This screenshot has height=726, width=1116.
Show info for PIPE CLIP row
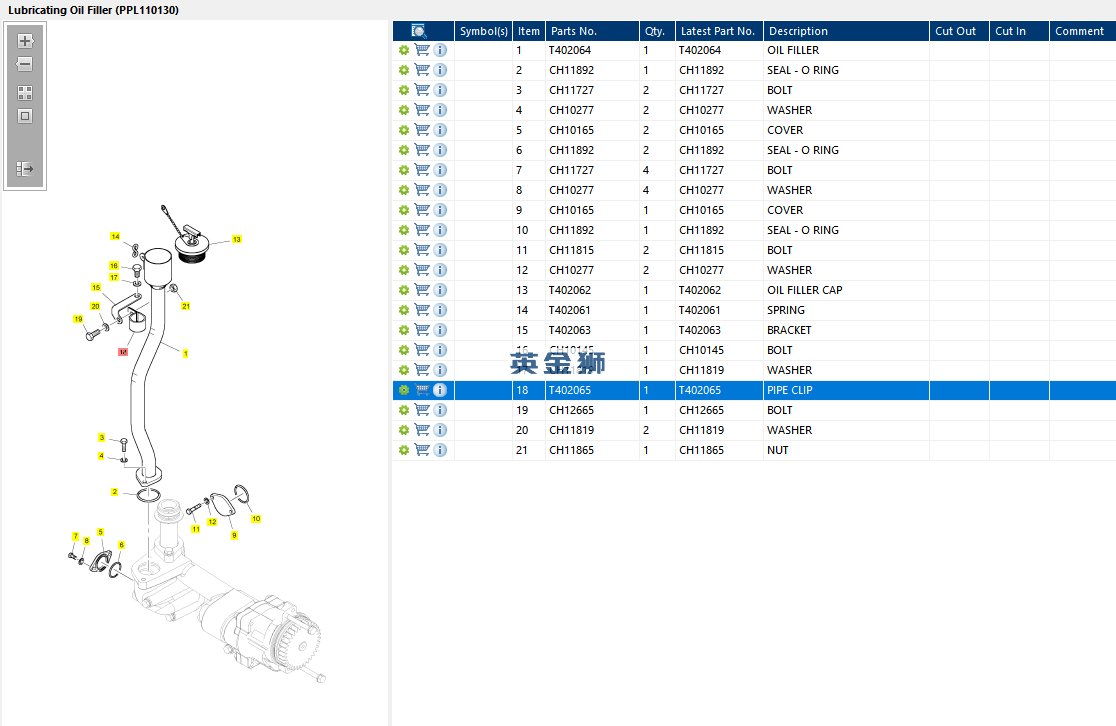pyautogui.click(x=440, y=390)
